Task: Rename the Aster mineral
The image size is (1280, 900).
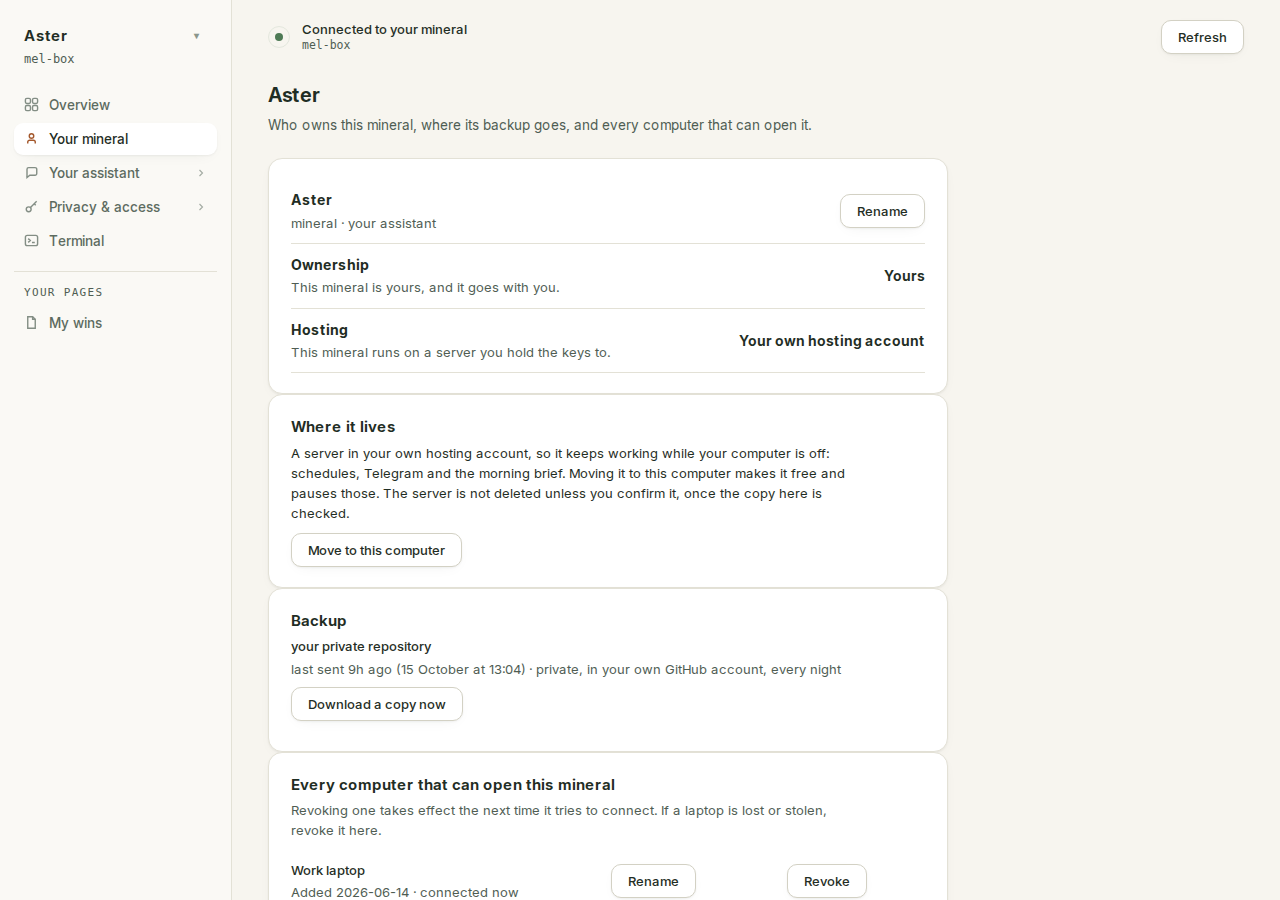Action: [882, 211]
